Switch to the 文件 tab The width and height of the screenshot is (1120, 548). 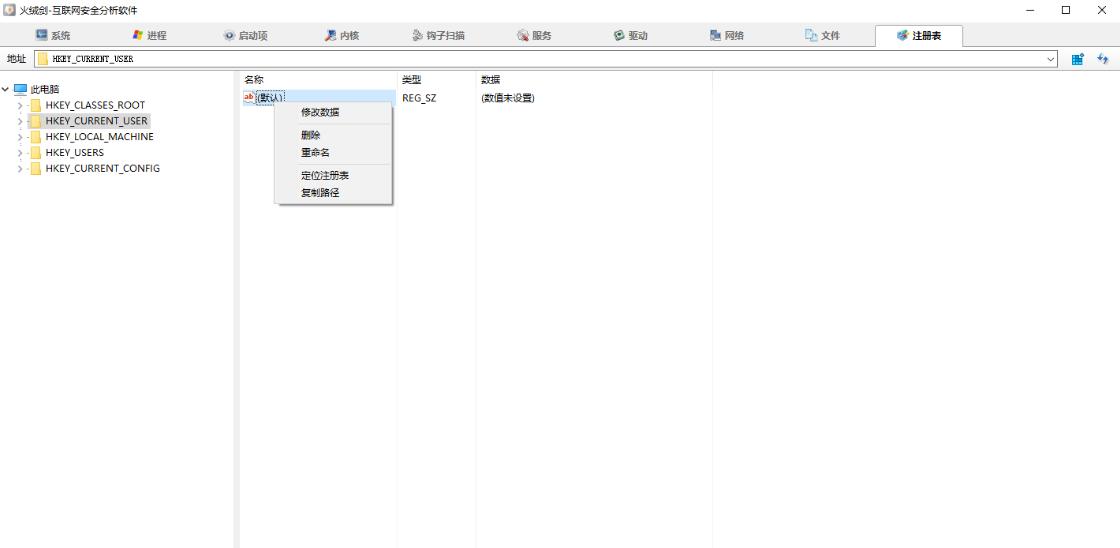(822, 35)
